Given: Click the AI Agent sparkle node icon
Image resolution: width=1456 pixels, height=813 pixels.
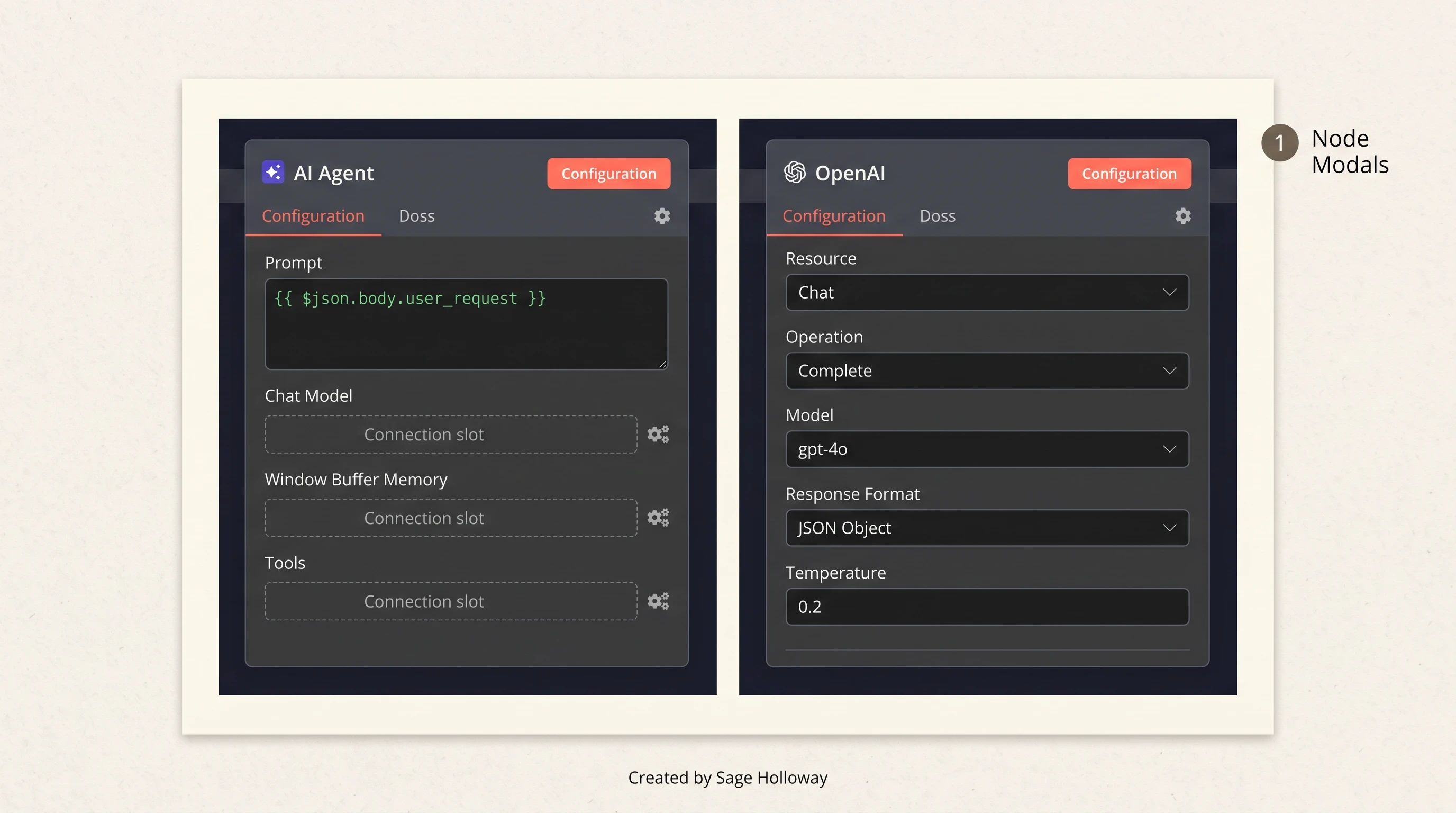Looking at the screenshot, I should pyautogui.click(x=273, y=172).
